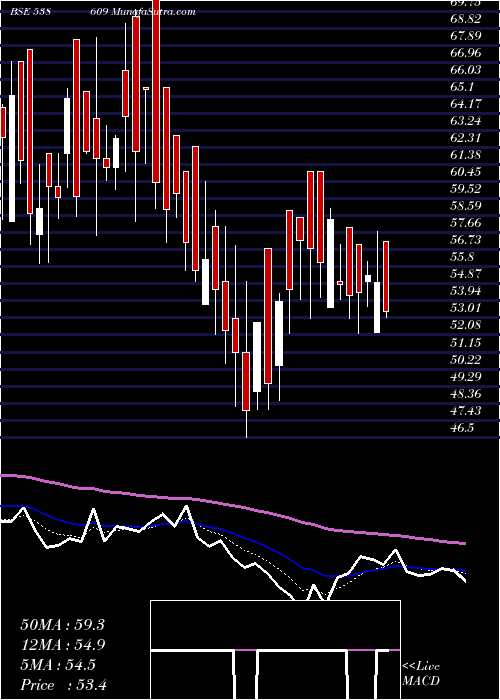Click the 5MA : 54.5 readout
Viewport: 500px width, 700px height.
tap(58, 665)
